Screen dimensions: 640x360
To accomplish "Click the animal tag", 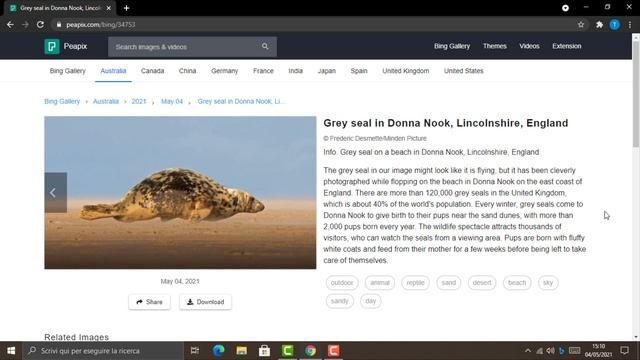I will point(380,282).
